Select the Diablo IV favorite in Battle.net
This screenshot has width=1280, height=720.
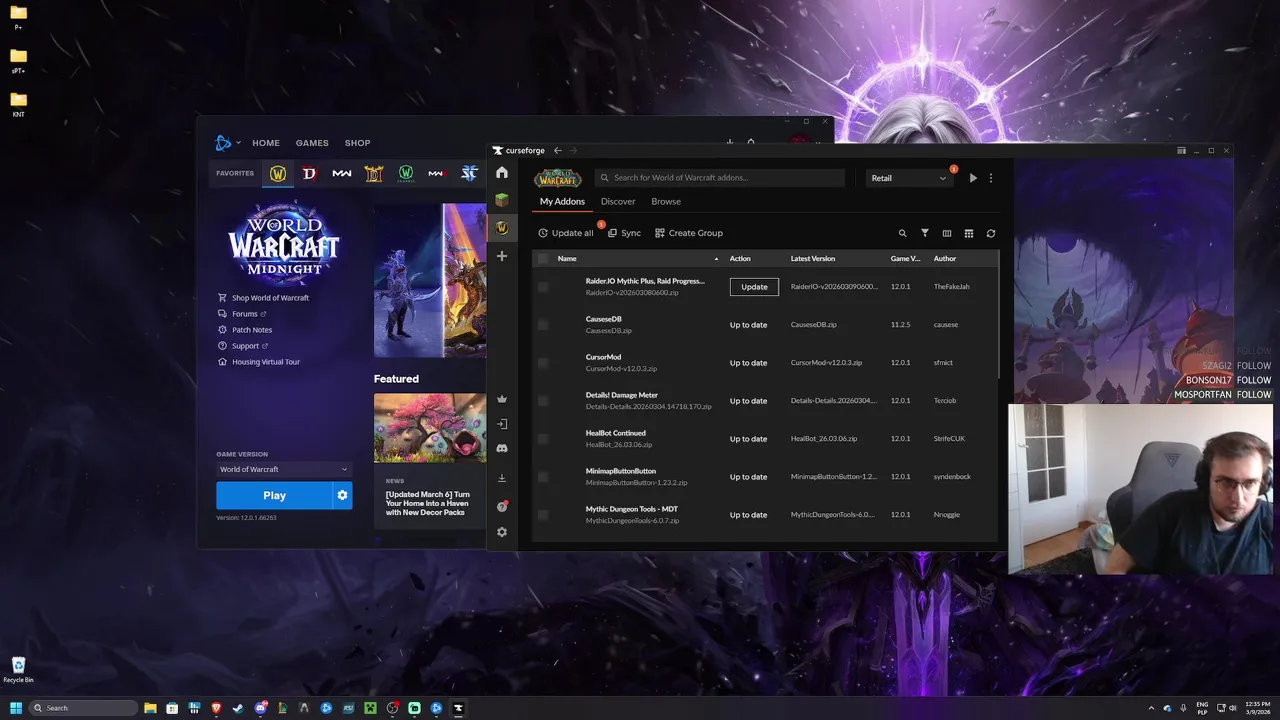pyautogui.click(x=310, y=173)
